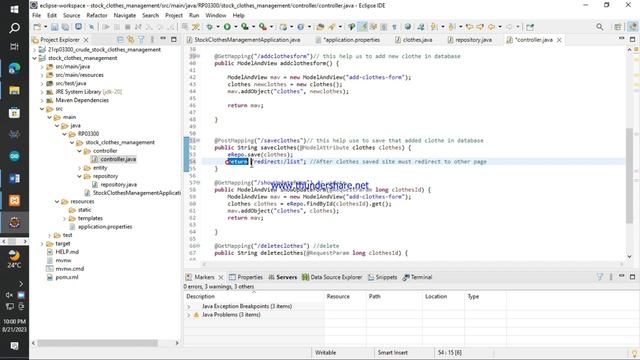Click the Save All toolbar icon

[x=65, y=27]
